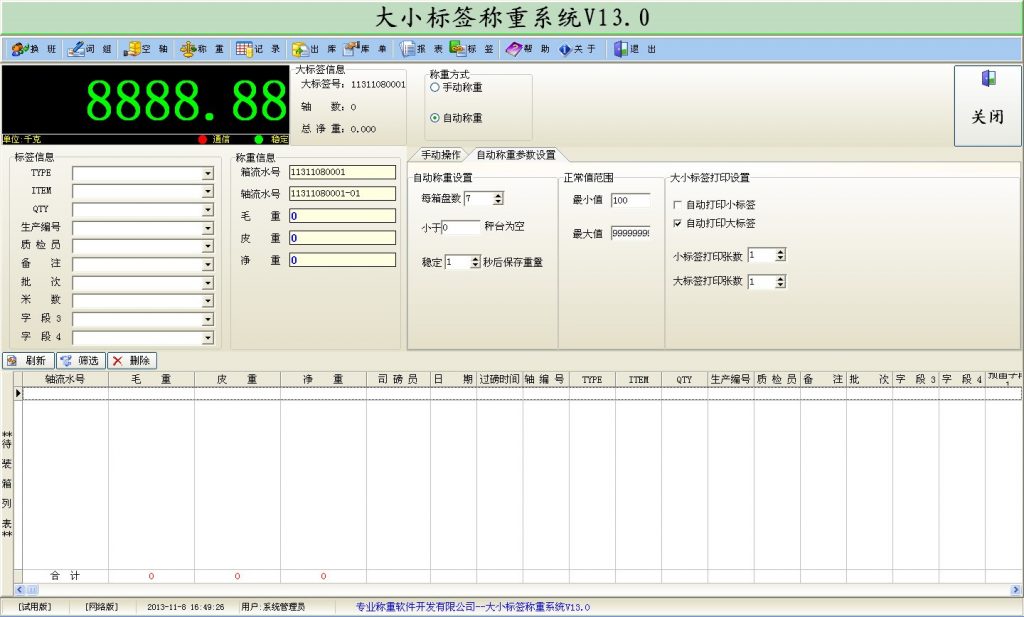
Task: Open the 出库 outbound toolbar icon
Action: coord(314,49)
